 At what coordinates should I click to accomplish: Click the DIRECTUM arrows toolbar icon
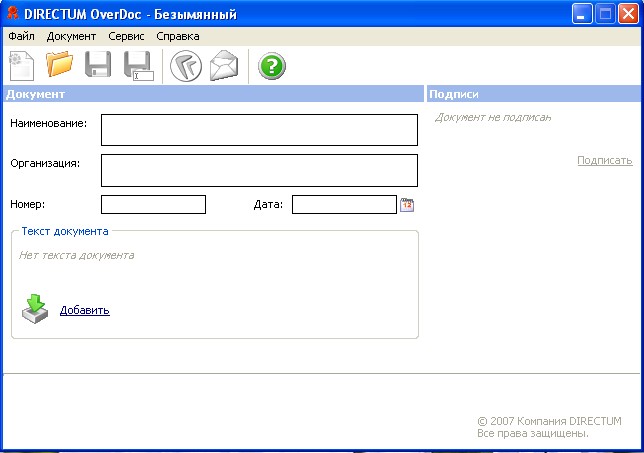click(x=186, y=66)
